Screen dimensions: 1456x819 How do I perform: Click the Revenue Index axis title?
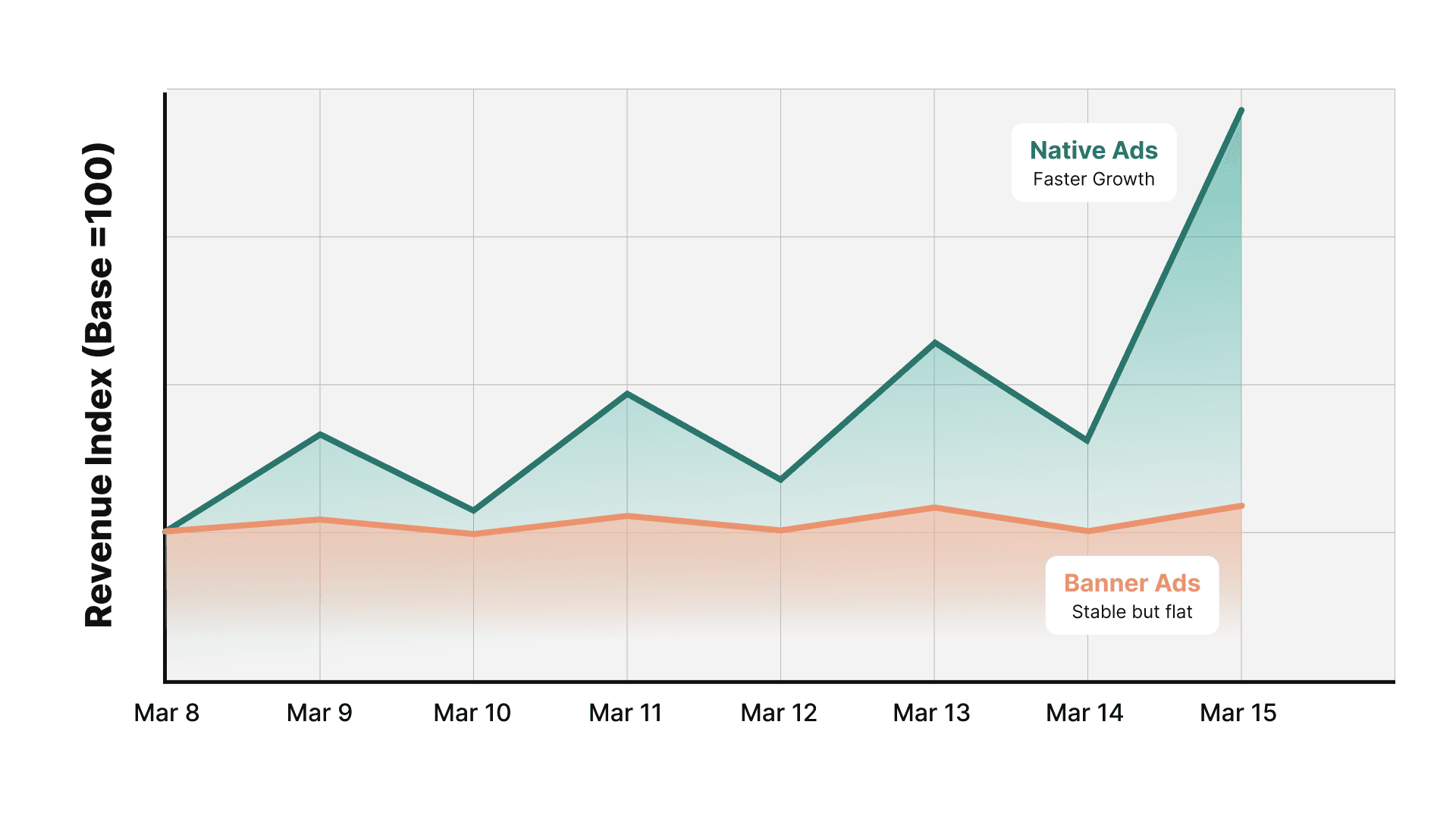click(99, 379)
